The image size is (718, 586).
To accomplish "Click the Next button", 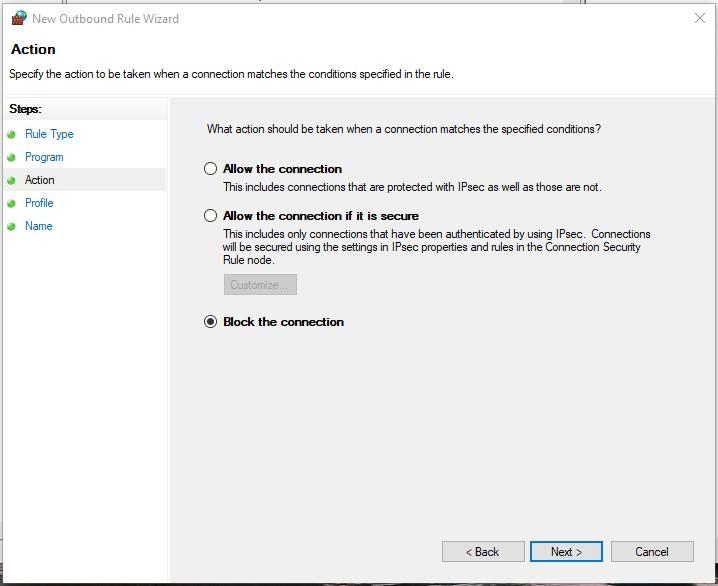I will click(x=566, y=552).
